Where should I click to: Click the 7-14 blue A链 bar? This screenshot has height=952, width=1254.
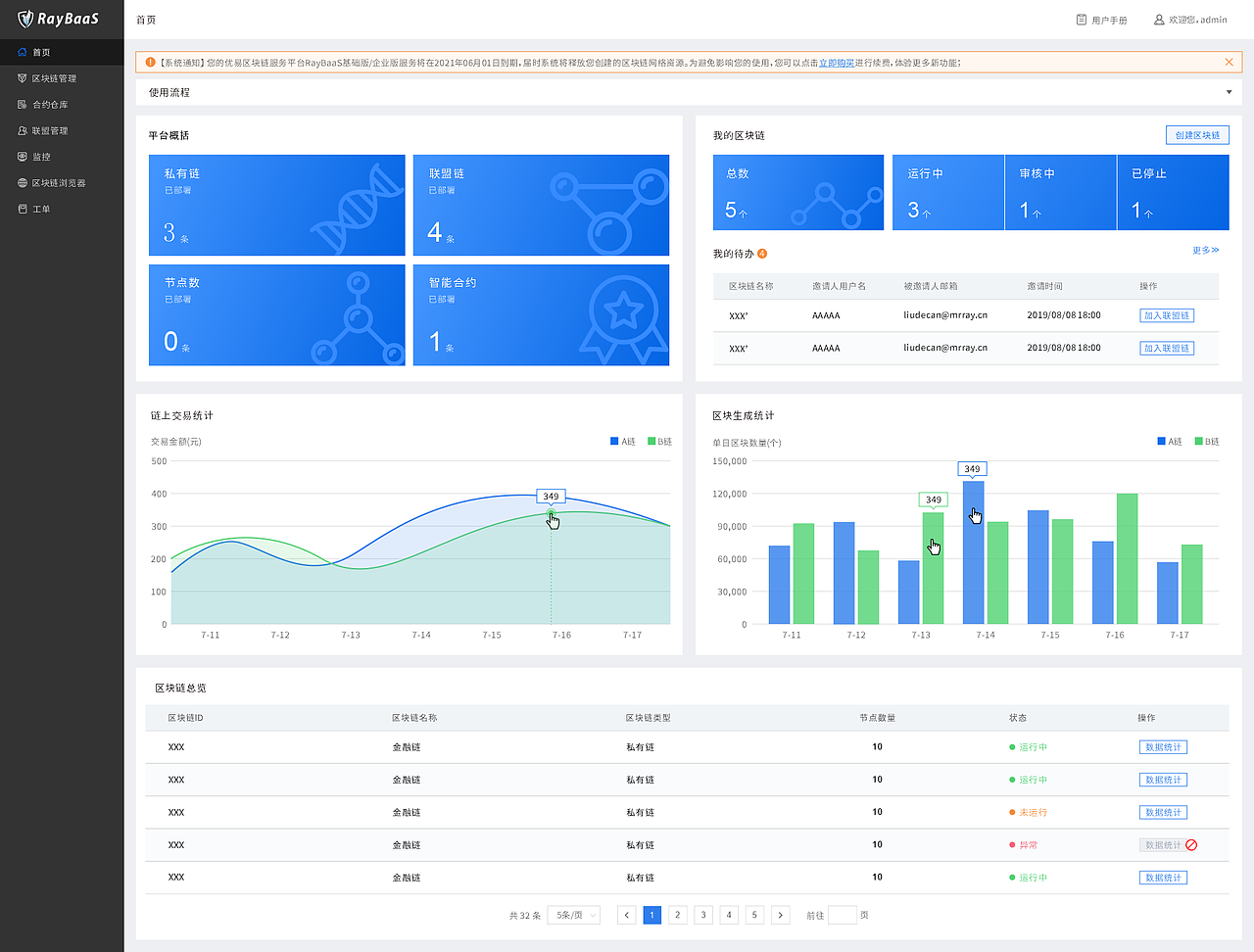coord(974,552)
